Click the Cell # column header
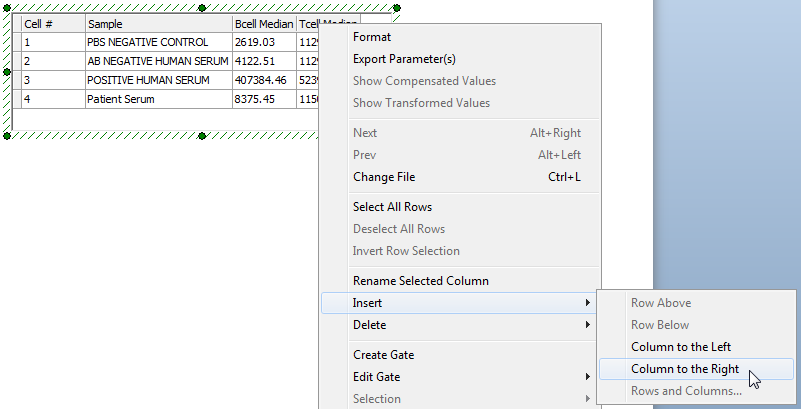Screen dimensions: 801x409 tap(52, 23)
